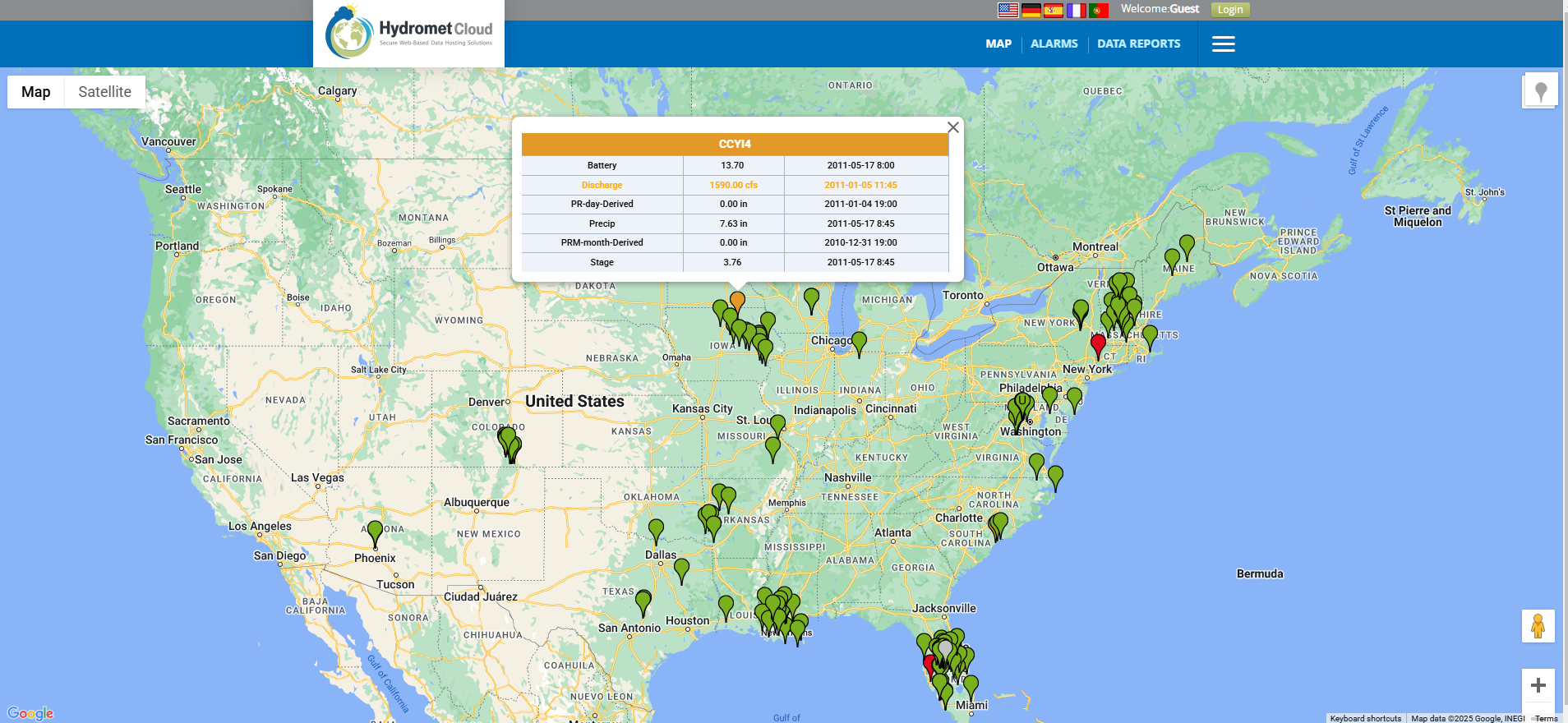Click the Stage value 3.76

pos(732,262)
